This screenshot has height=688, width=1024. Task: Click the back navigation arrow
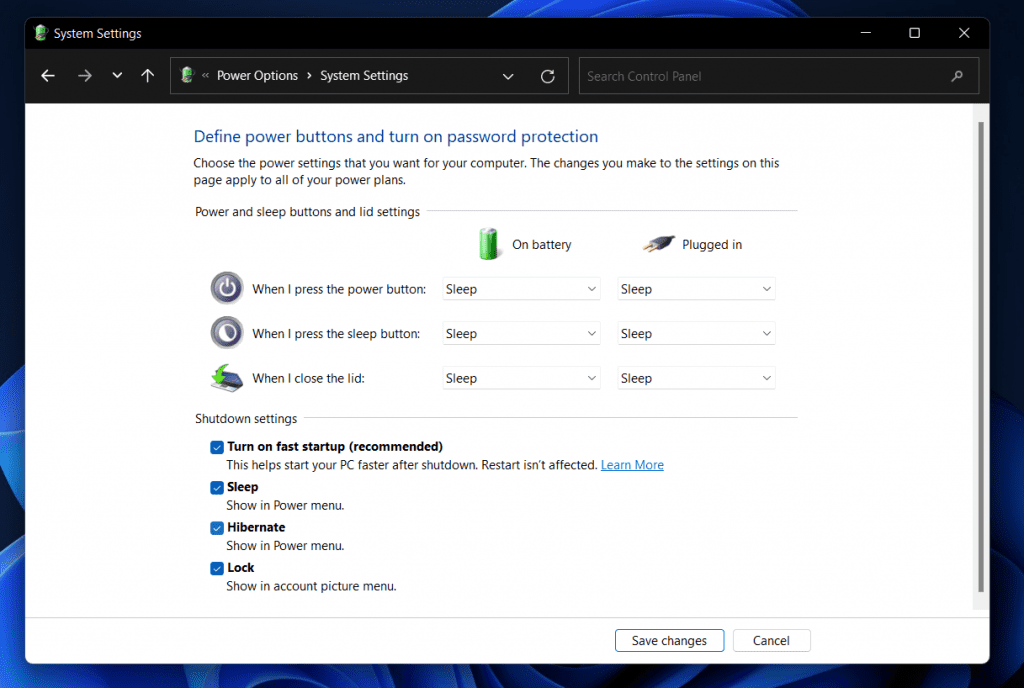(47, 75)
